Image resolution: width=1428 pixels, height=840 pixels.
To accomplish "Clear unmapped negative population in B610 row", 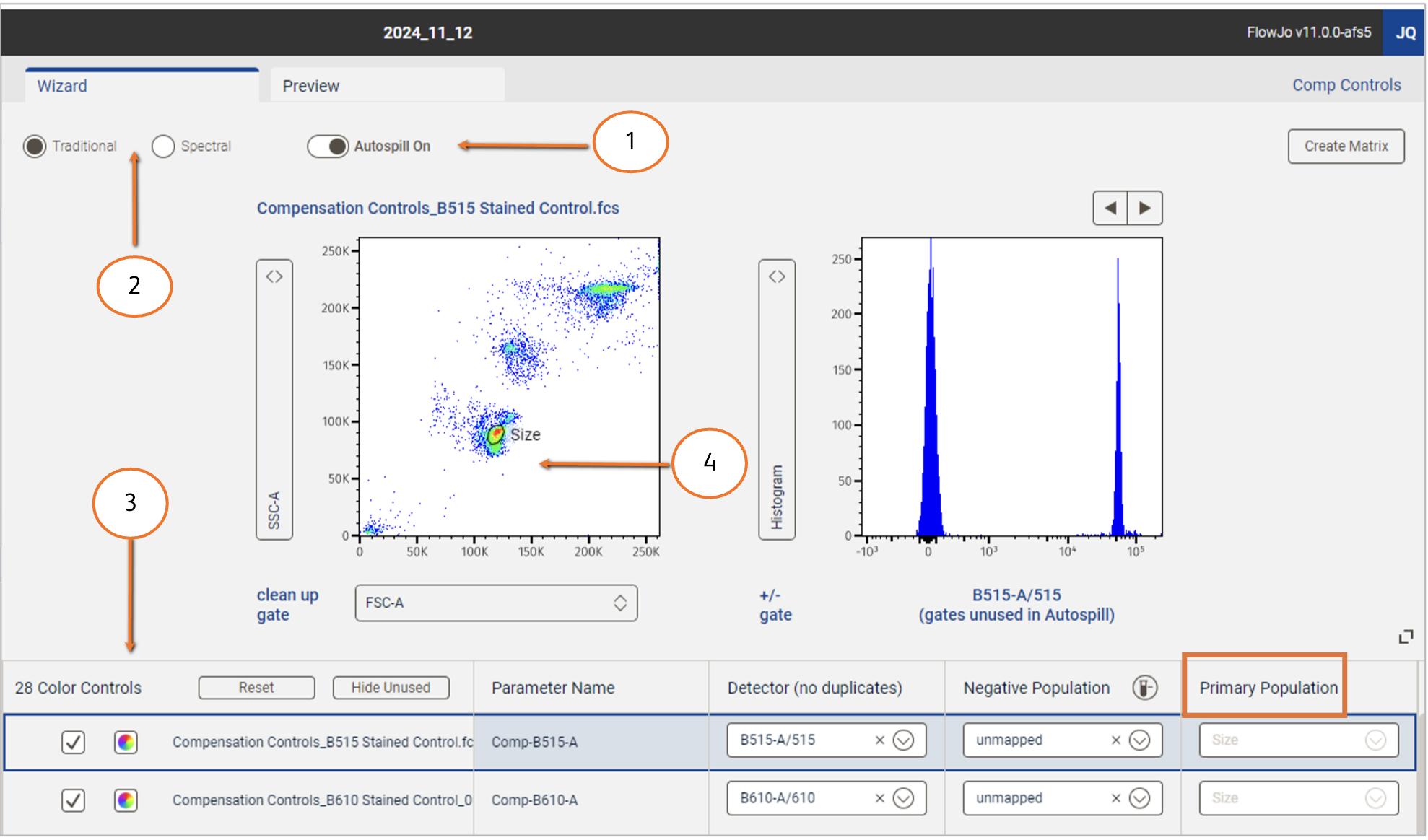I will (x=1115, y=798).
